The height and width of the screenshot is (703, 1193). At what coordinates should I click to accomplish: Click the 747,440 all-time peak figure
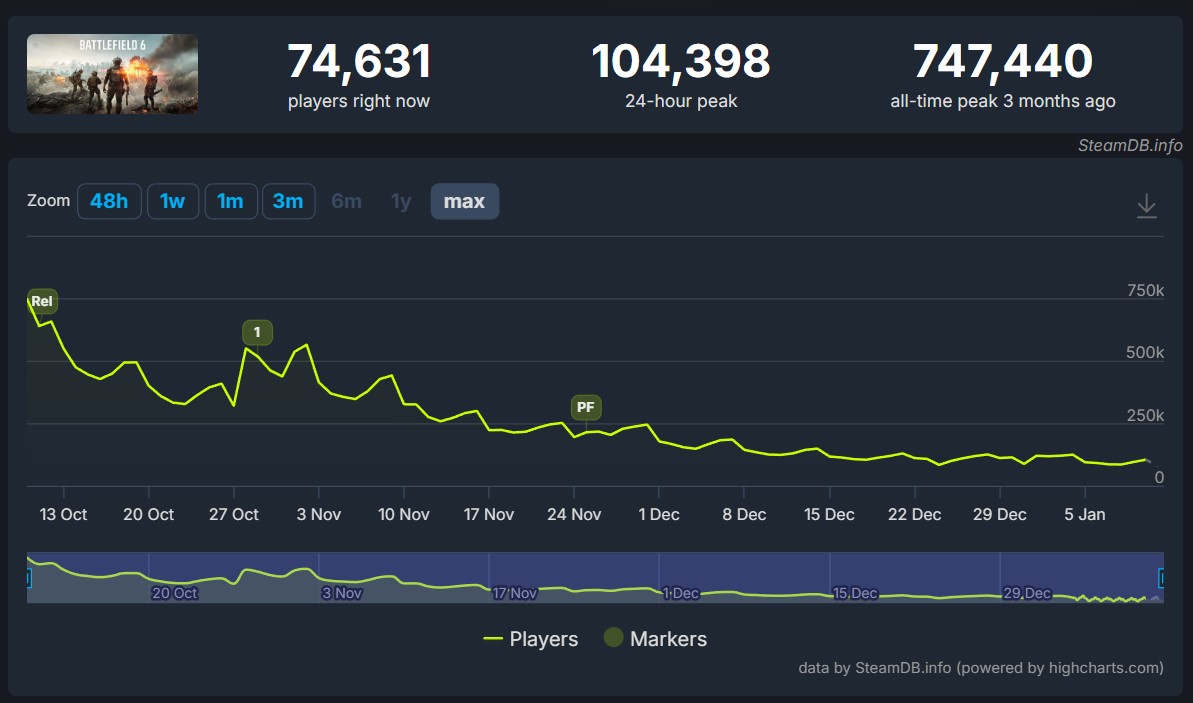click(x=1002, y=62)
